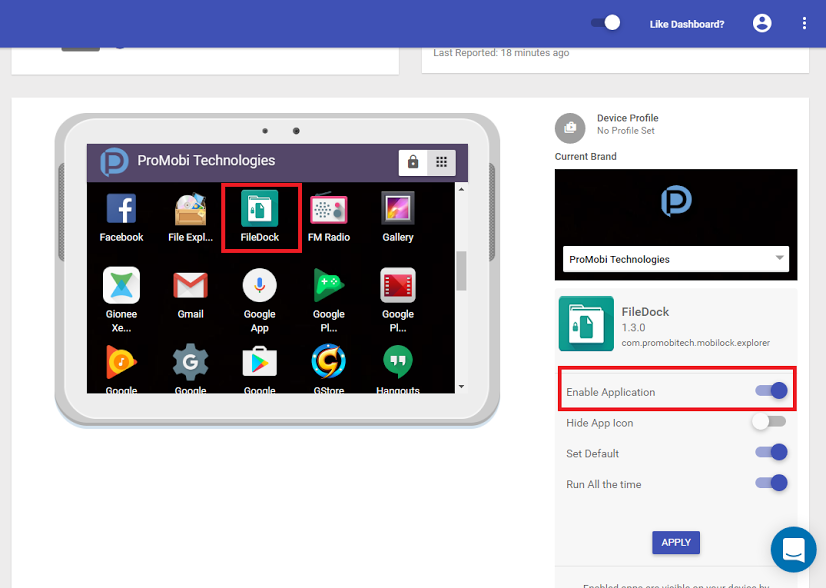
Task: Select the Google Play Music icon
Action: [121, 361]
